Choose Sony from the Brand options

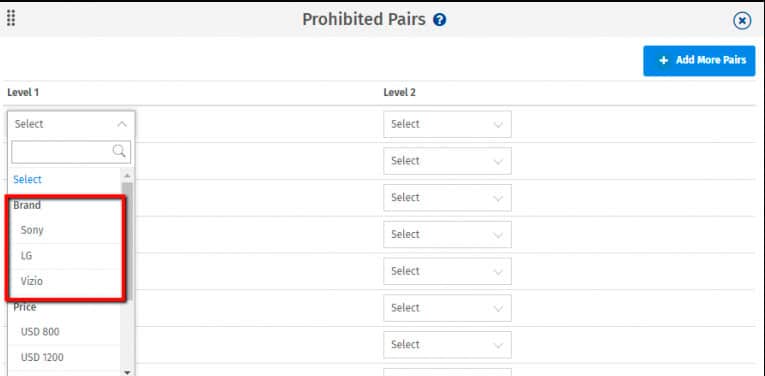click(32, 230)
